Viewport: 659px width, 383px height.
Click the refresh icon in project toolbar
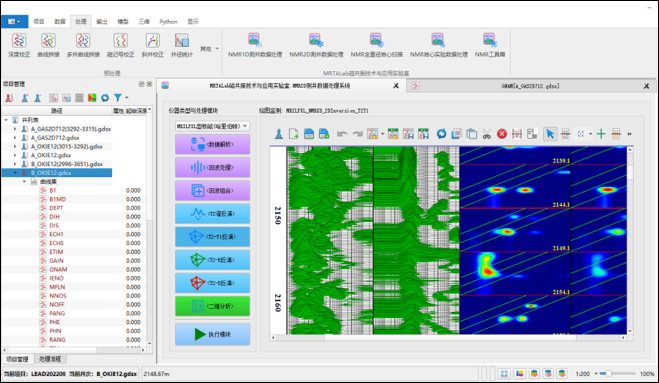coord(105,98)
